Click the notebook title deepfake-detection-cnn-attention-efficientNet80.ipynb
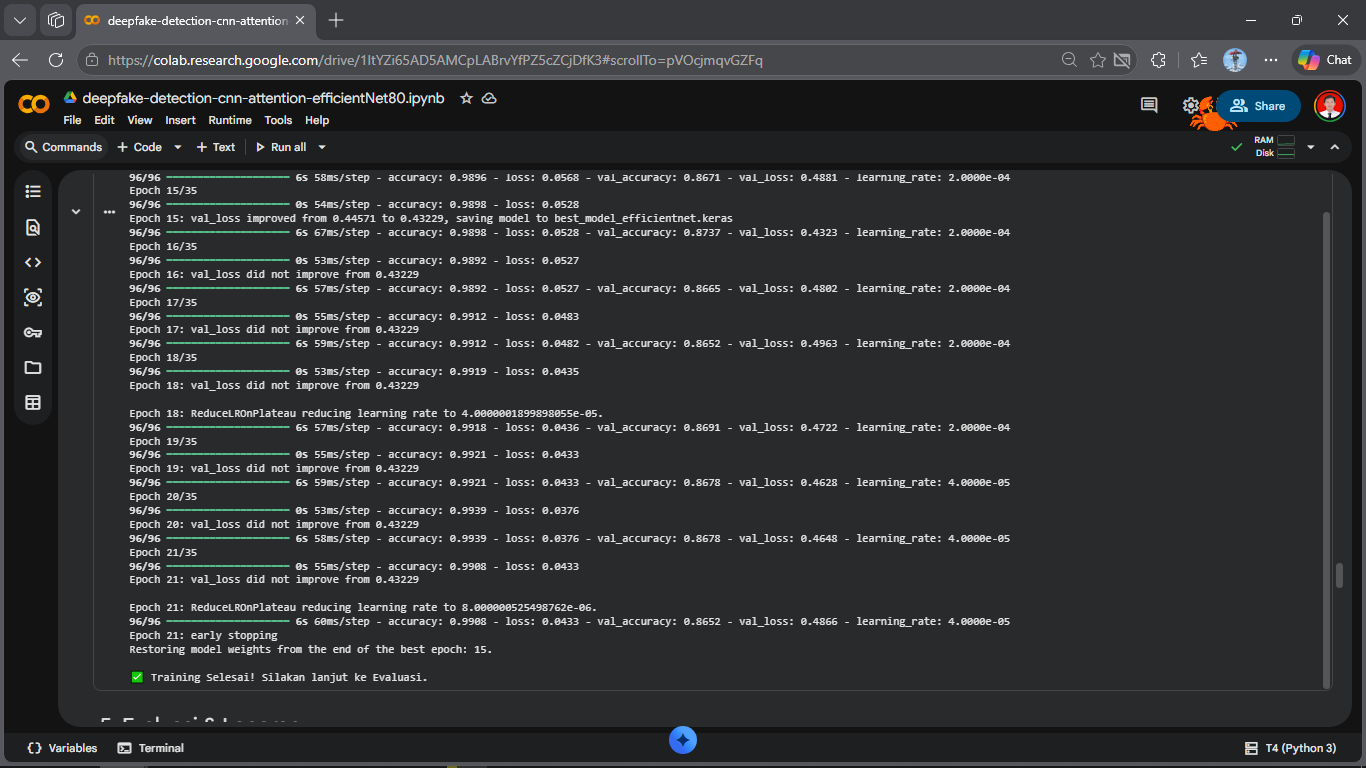The width and height of the screenshot is (1366, 768). 263,98
